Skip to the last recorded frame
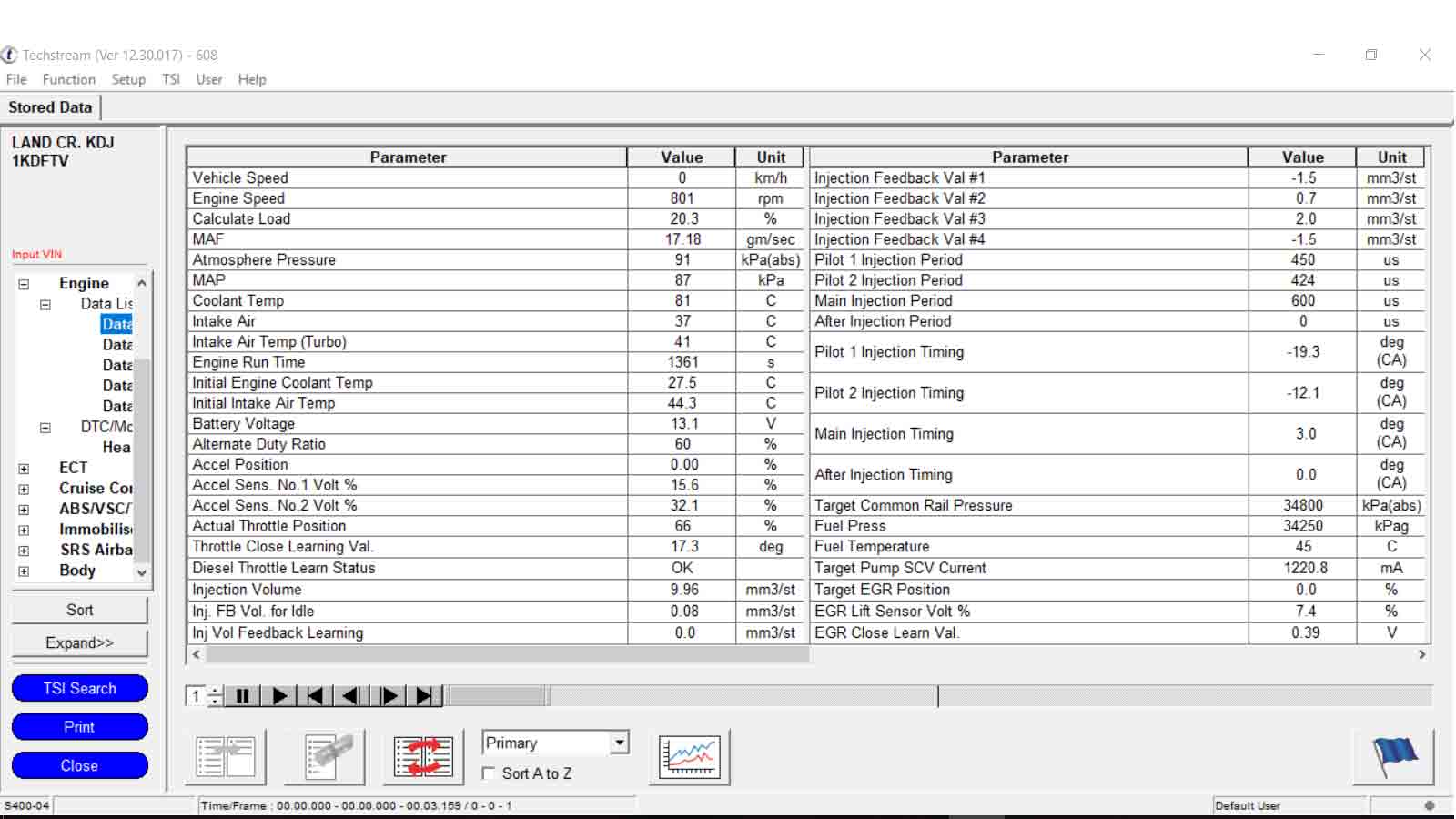The image size is (1456, 819). pos(424,696)
